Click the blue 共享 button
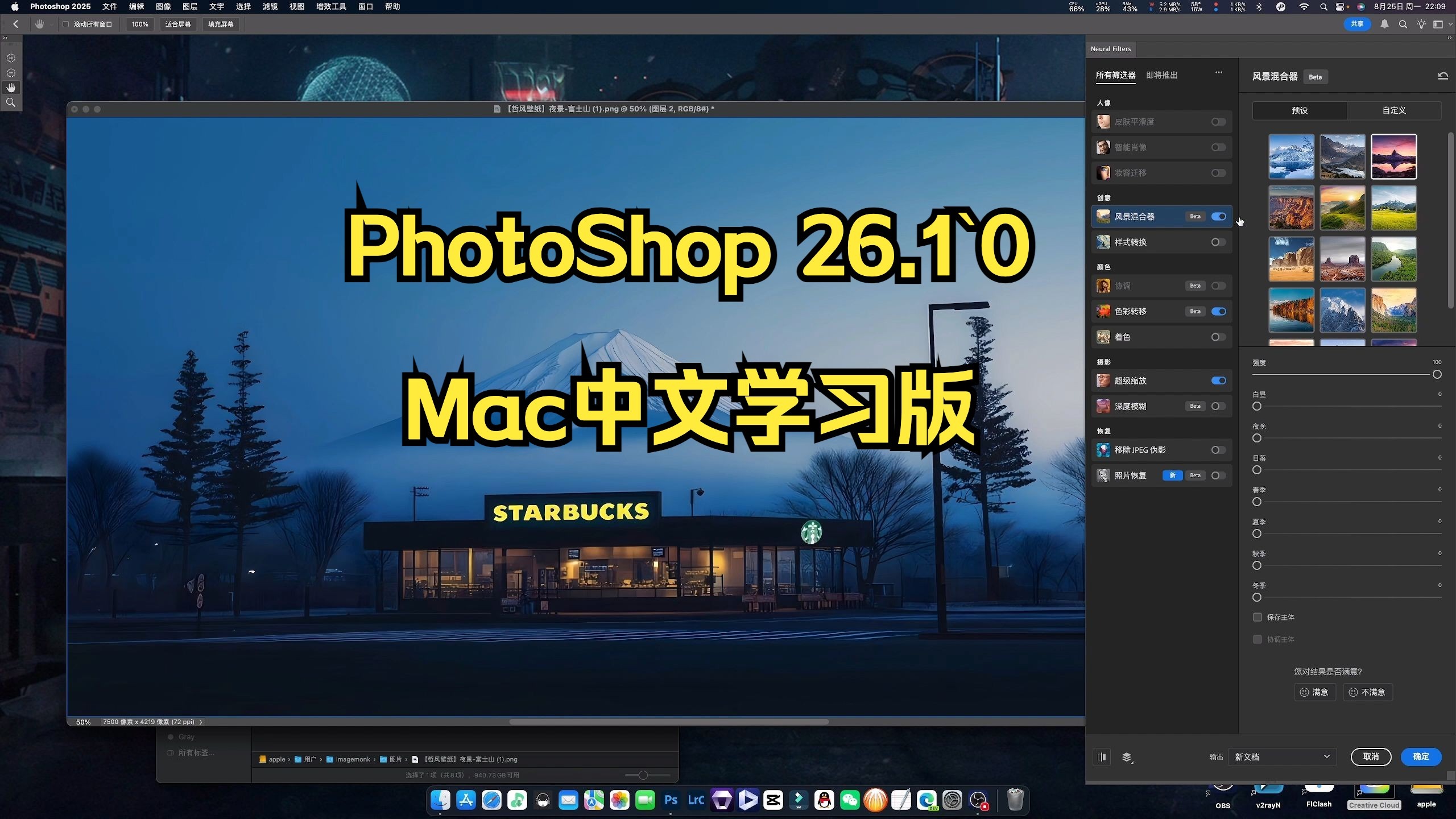1456x819 pixels. click(x=1357, y=24)
